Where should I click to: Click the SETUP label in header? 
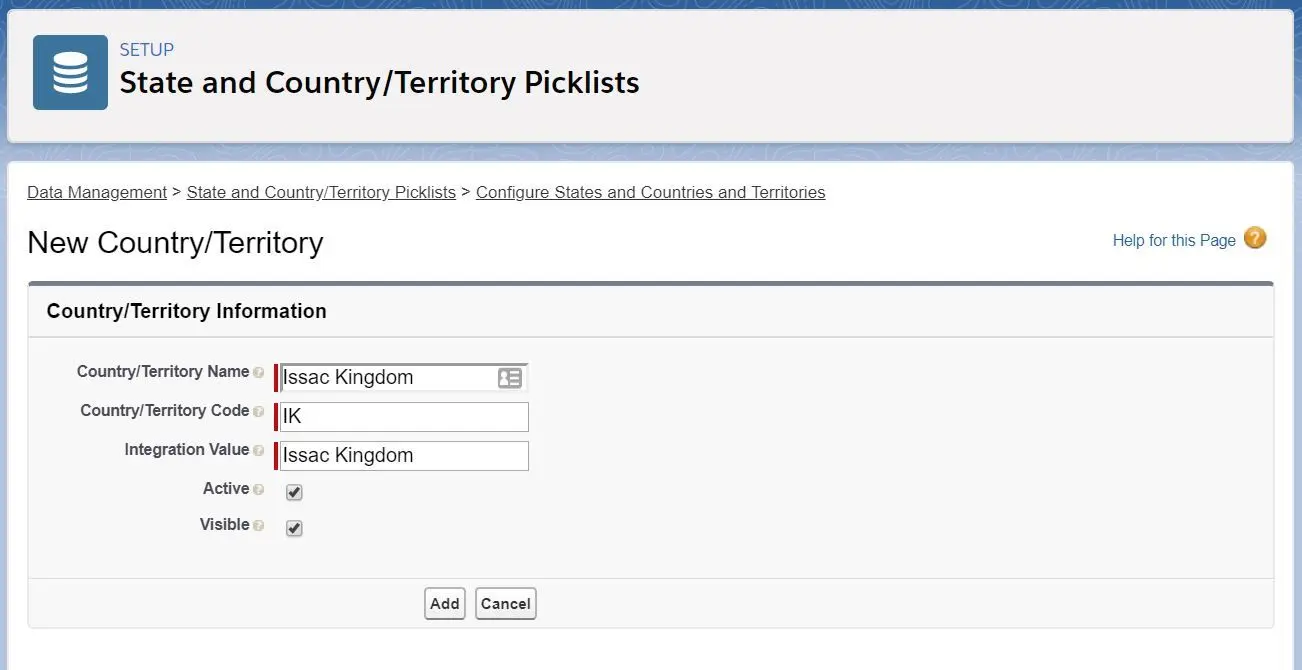point(147,50)
